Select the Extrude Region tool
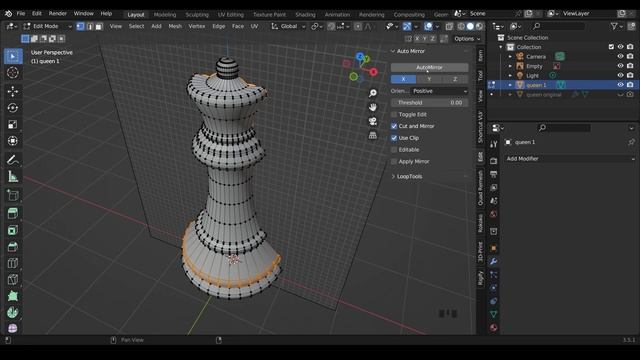The width and height of the screenshot is (640, 360). (13, 213)
